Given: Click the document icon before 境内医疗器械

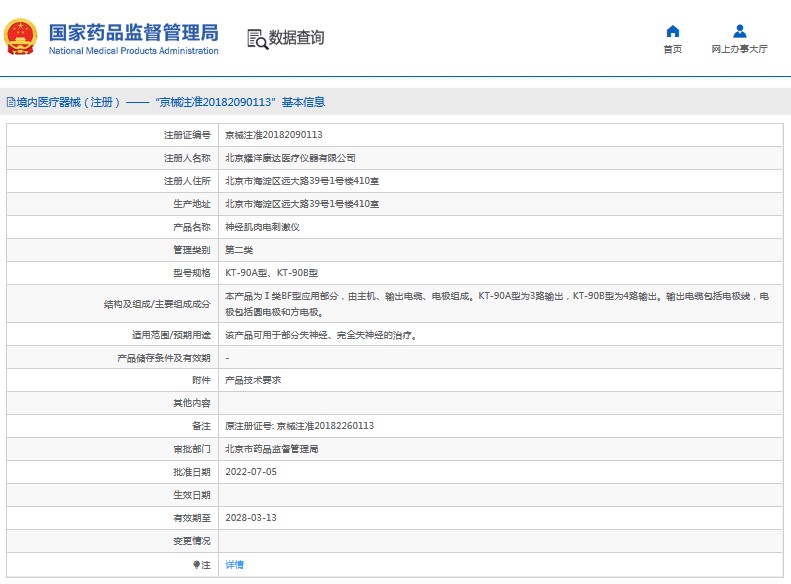Looking at the screenshot, I should coord(11,102).
